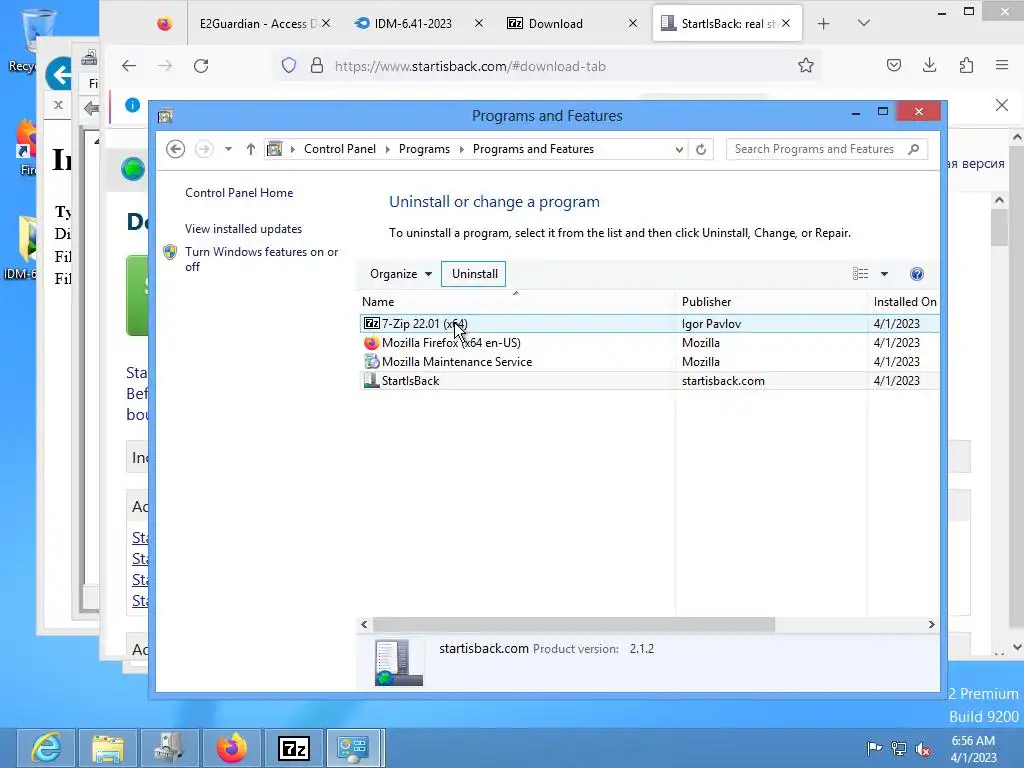
Task: Show site security padlock info
Action: click(x=317, y=65)
